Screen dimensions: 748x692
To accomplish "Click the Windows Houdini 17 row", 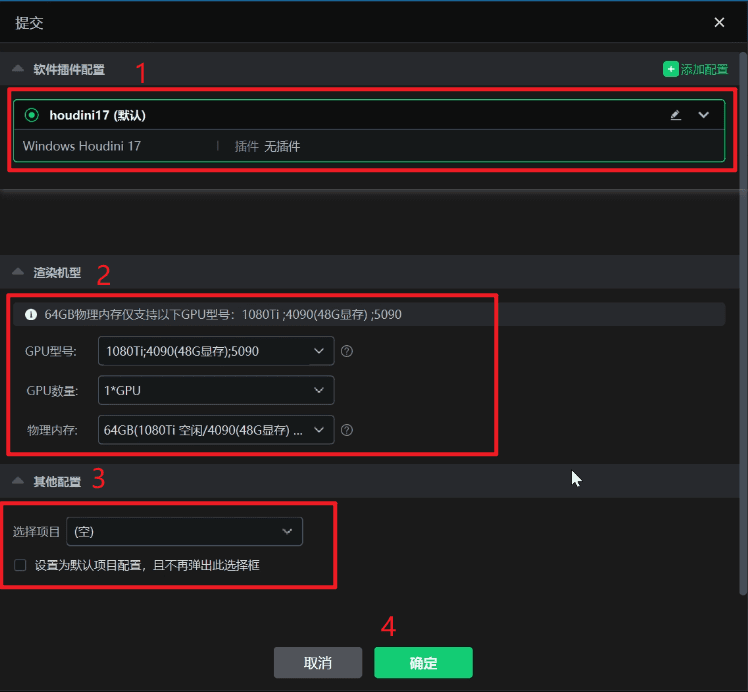I will 82,146.
